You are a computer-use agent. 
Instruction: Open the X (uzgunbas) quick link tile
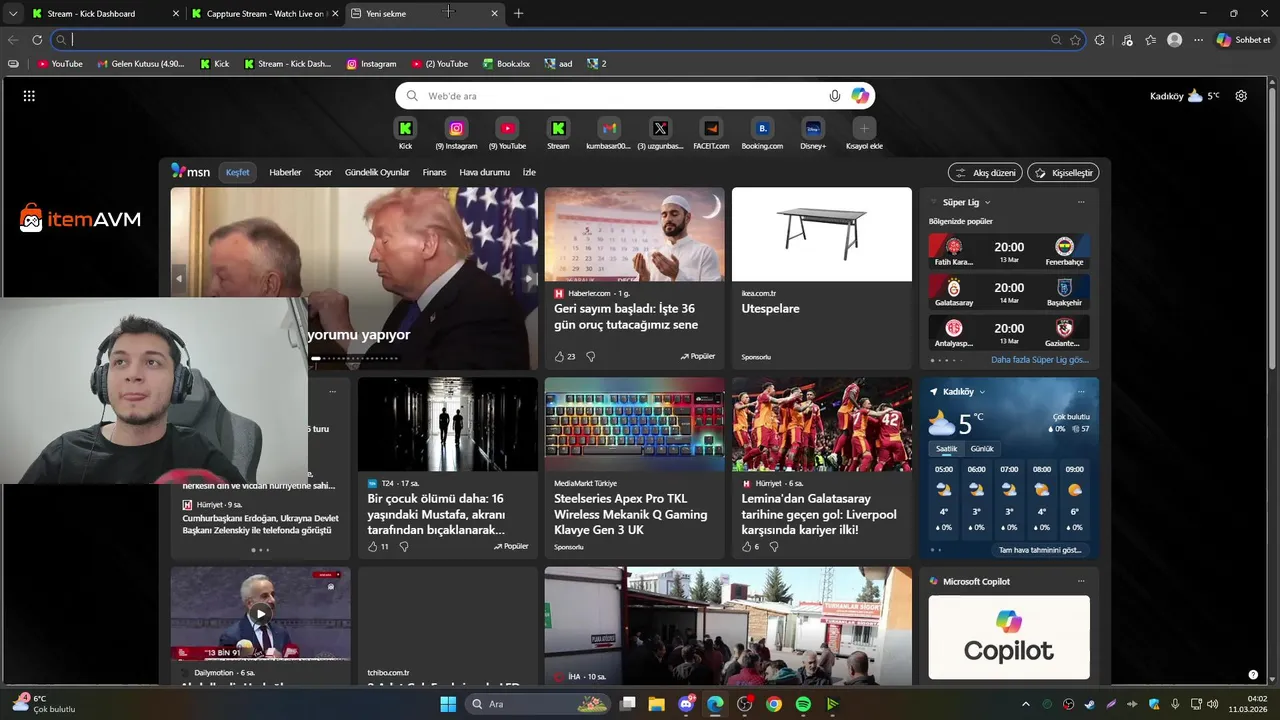coord(660,128)
